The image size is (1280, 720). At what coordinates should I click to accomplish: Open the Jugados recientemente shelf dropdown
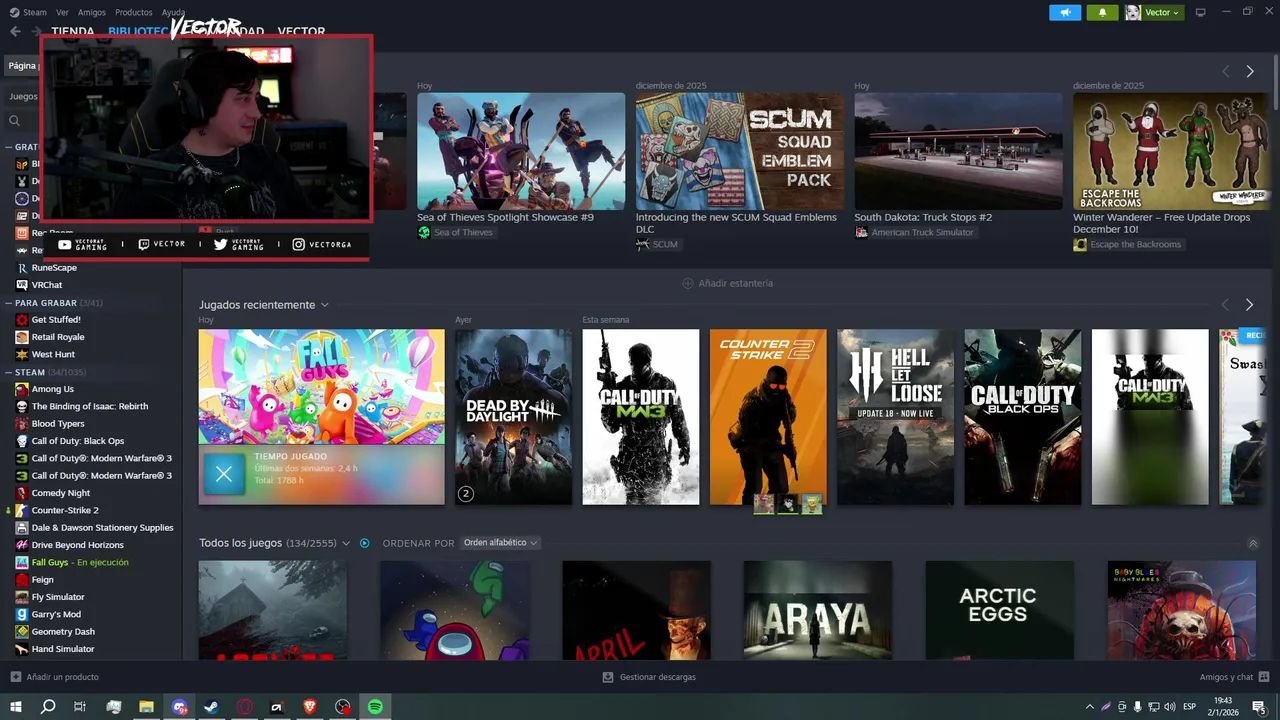[324, 305]
